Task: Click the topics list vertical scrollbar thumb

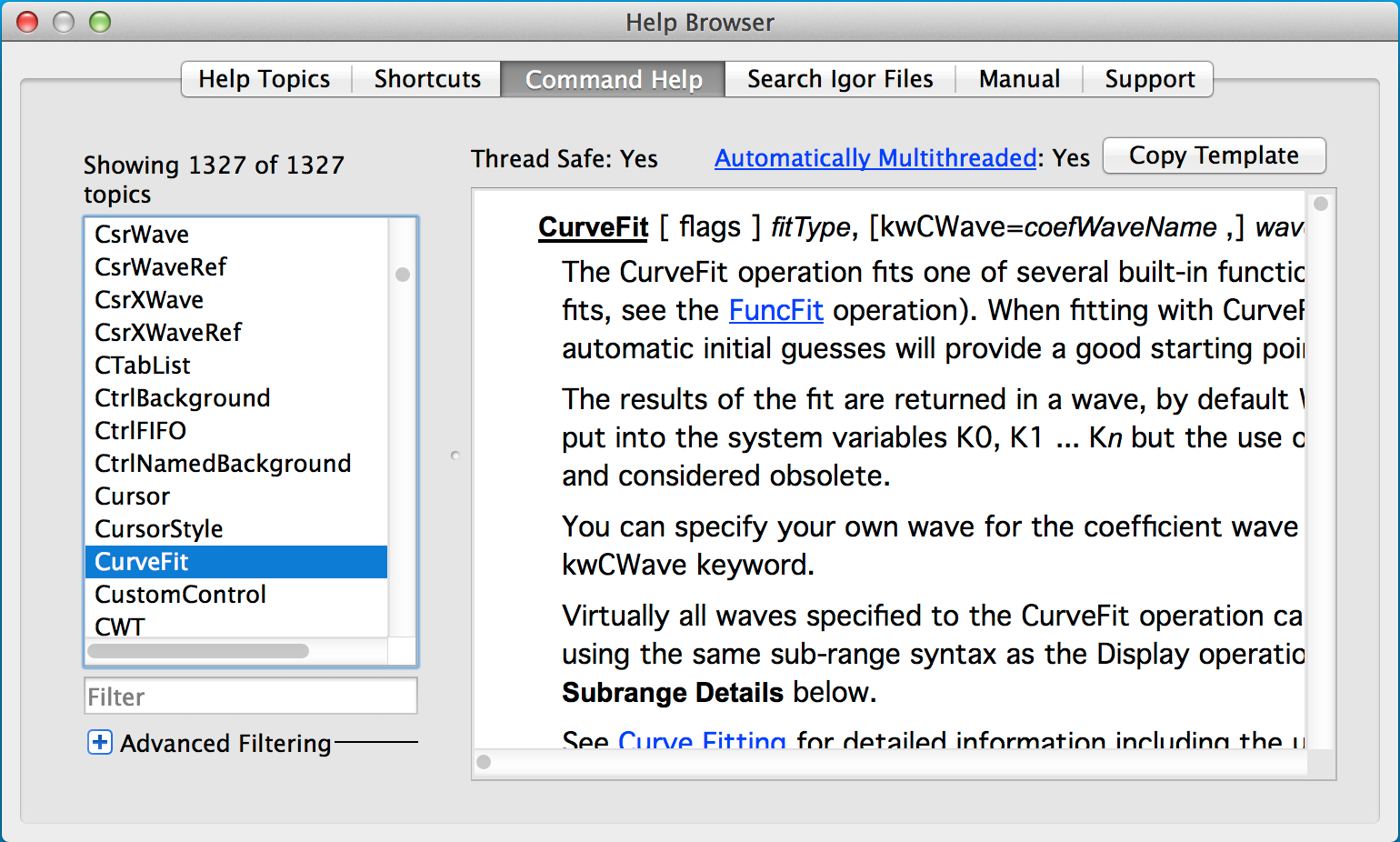Action: (403, 275)
